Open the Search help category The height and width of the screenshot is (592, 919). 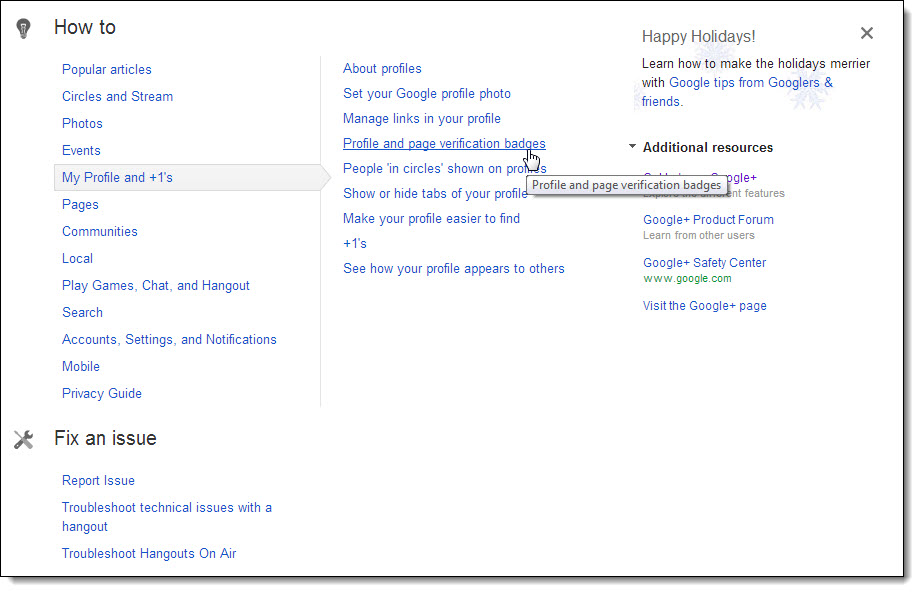point(82,312)
